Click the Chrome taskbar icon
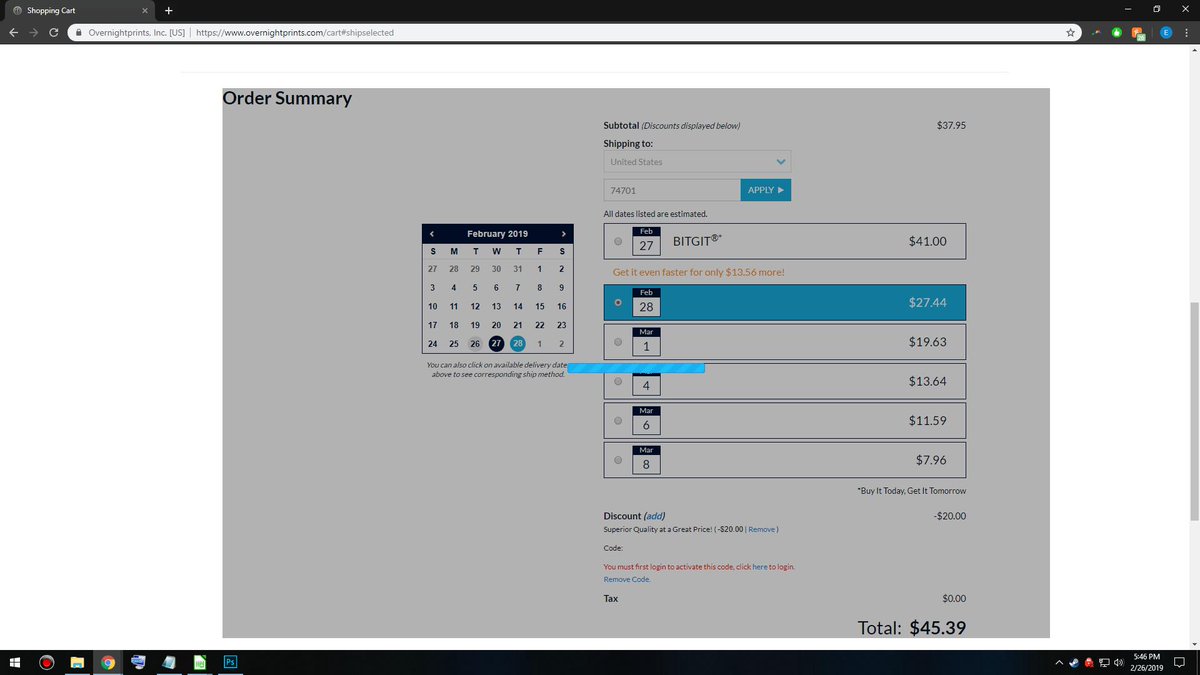The width and height of the screenshot is (1200, 675). 108,662
